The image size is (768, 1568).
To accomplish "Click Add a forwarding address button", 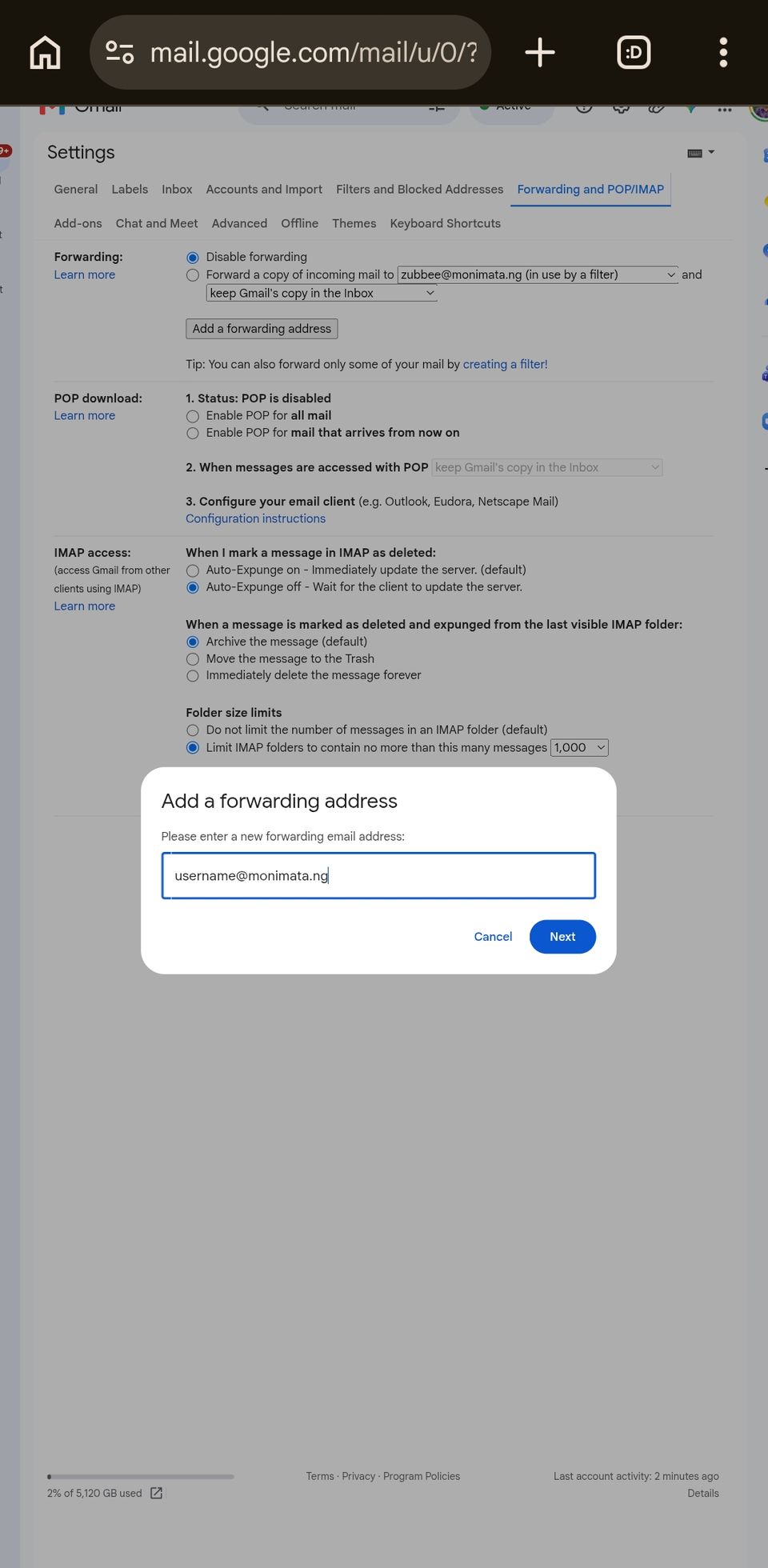I will tap(262, 329).
